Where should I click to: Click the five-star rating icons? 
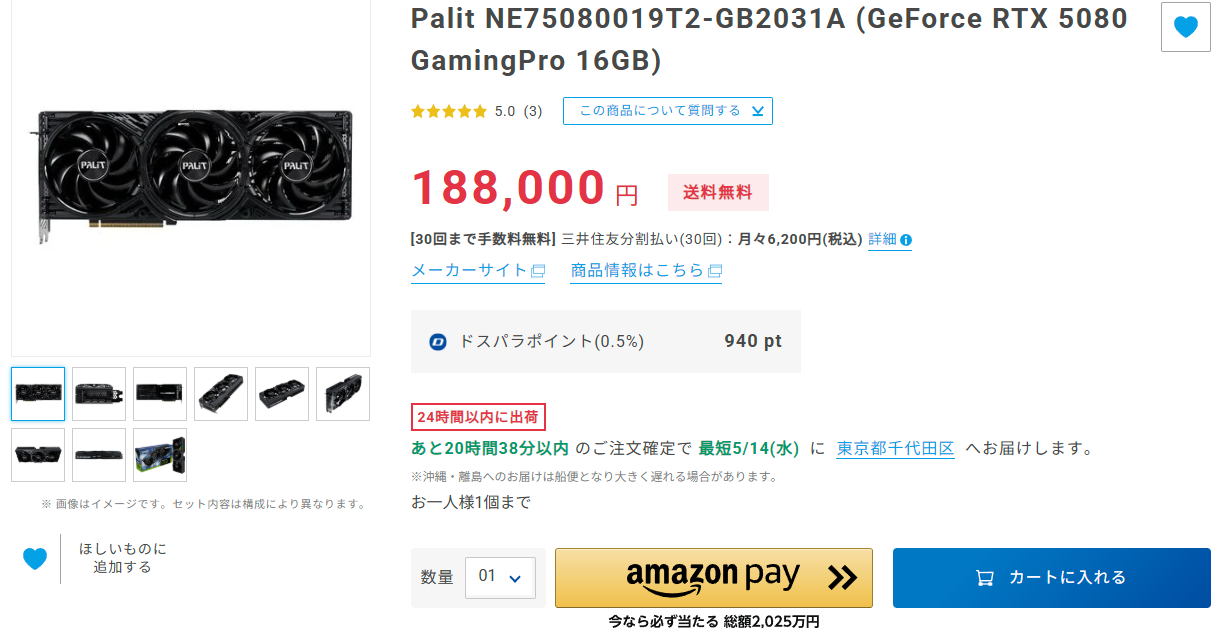[x=449, y=111]
